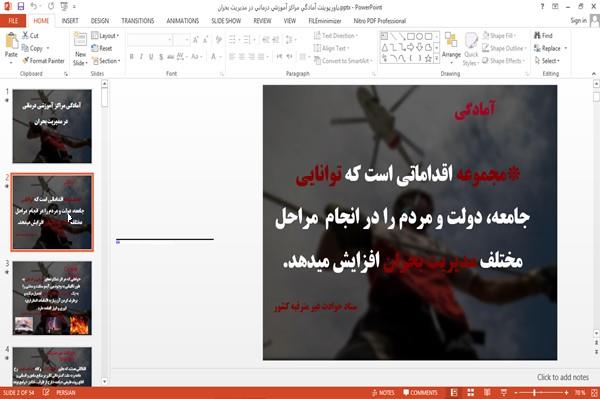600x399 pixels.
Task: Start Slide Show from status bar icon
Action: click(x=504, y=392)
